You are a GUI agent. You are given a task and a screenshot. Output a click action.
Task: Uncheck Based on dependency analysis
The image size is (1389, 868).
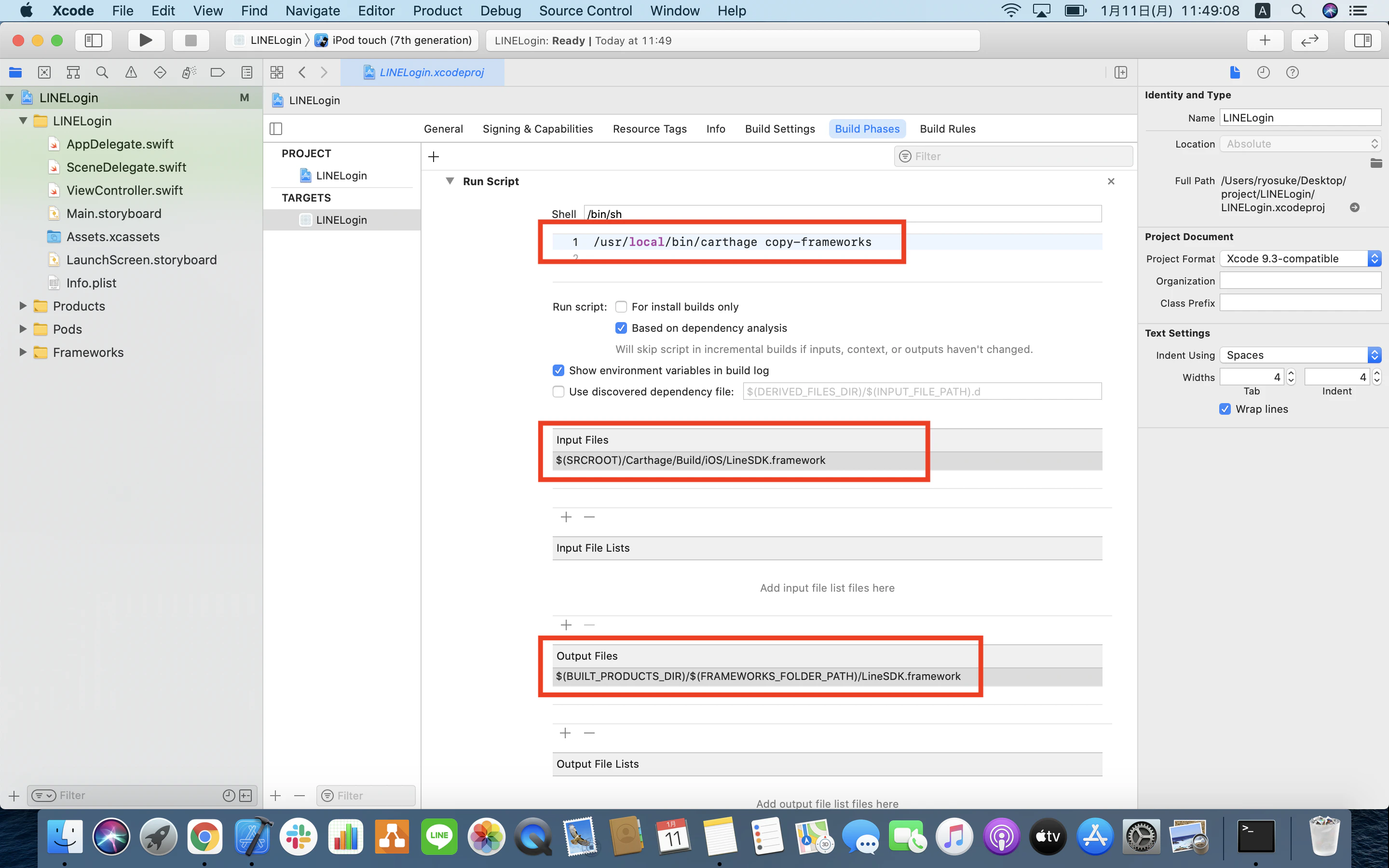[x=621, y=328]
